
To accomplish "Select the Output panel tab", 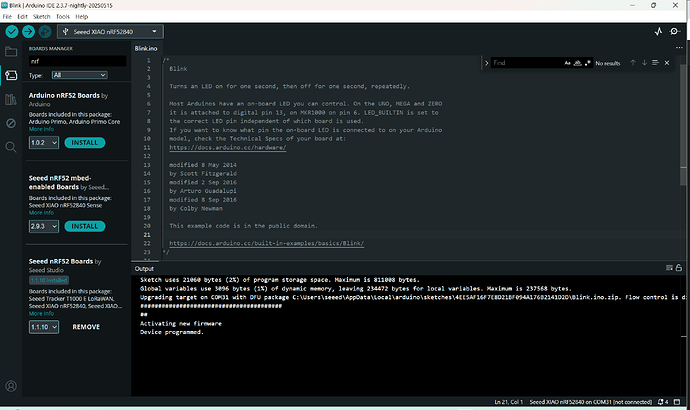I will click(x=144, y=268).
